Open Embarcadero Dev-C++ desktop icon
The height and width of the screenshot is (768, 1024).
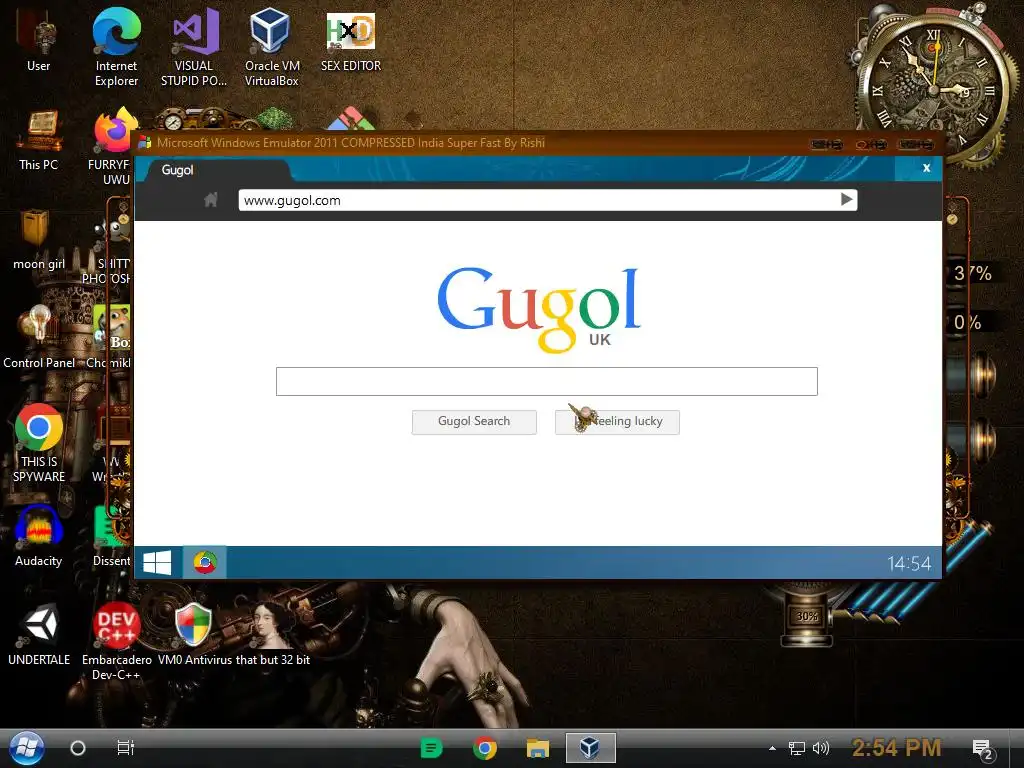116,640
